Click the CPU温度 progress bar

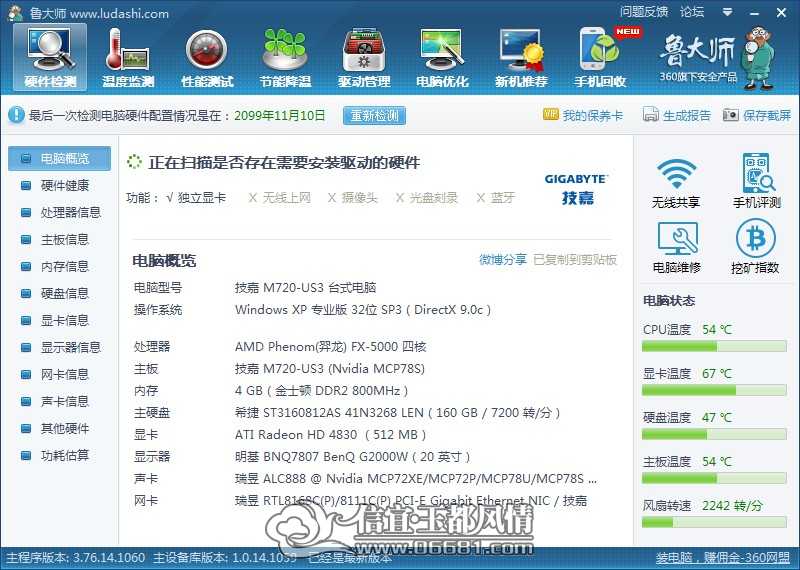click(x=714, y=347)
